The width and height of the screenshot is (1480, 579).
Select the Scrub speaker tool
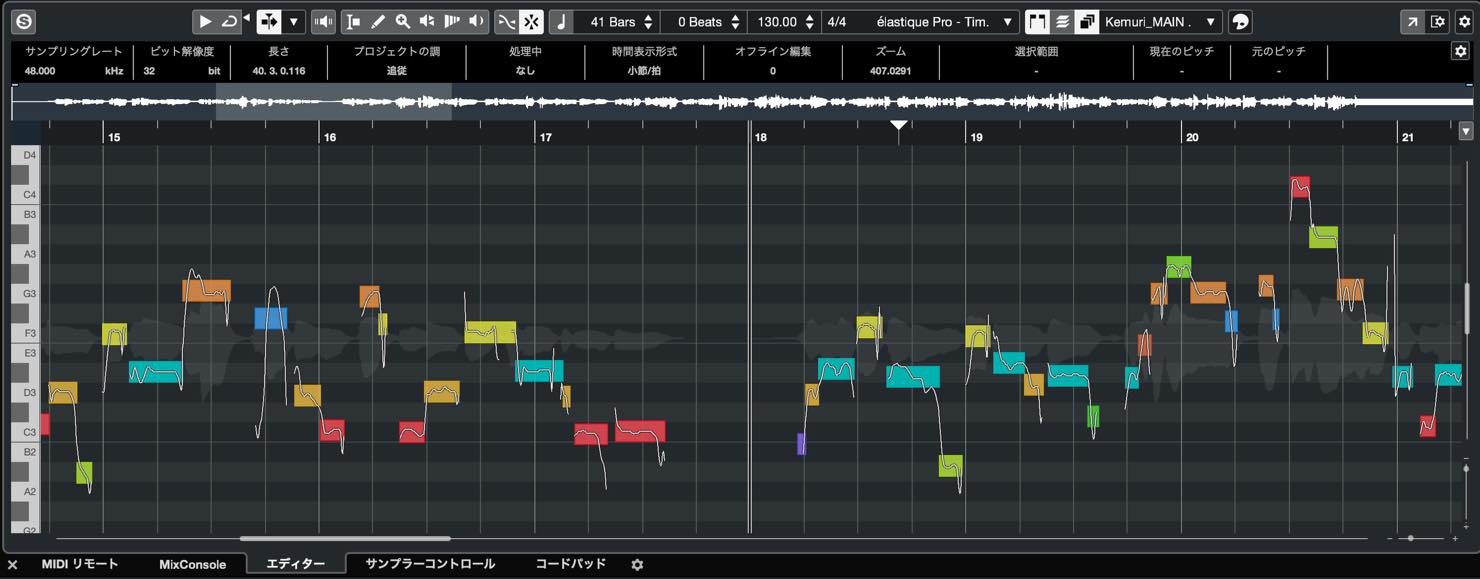tap(427, 21)
